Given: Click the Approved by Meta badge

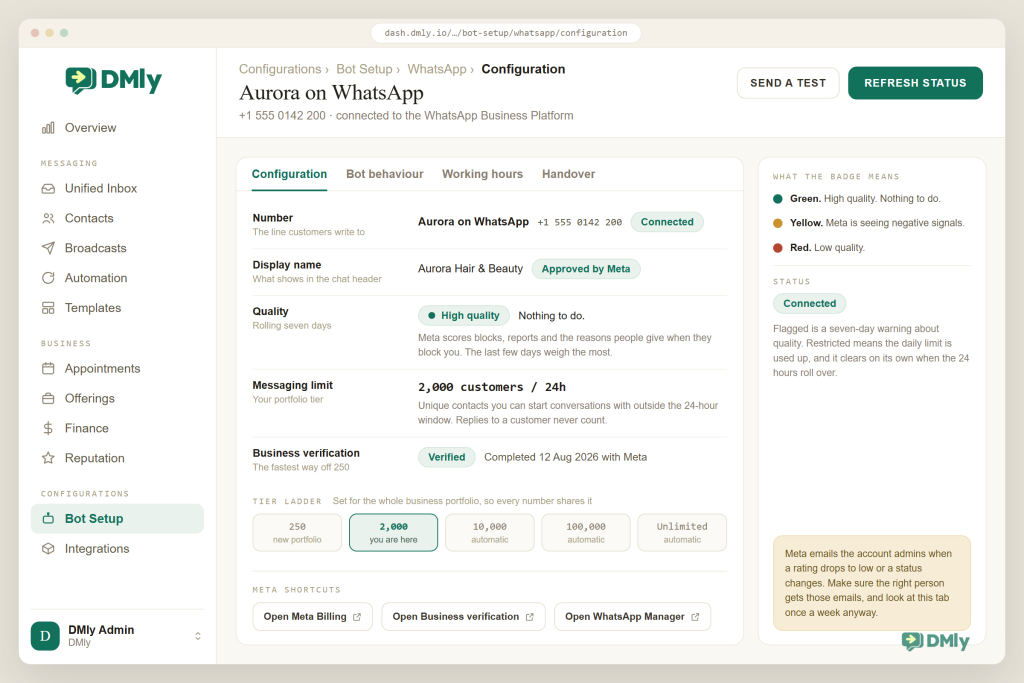Looking at the screenshot, I should point(586,269).
